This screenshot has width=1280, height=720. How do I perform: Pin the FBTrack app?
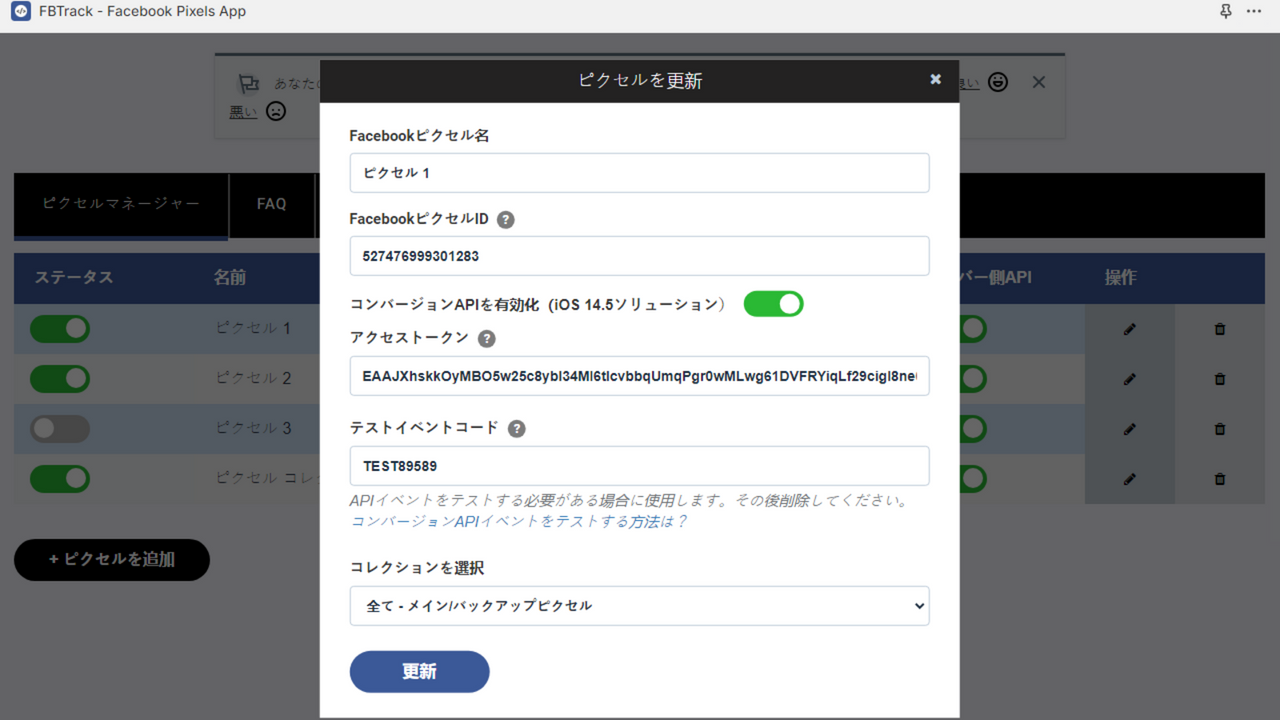[1226, 12]
